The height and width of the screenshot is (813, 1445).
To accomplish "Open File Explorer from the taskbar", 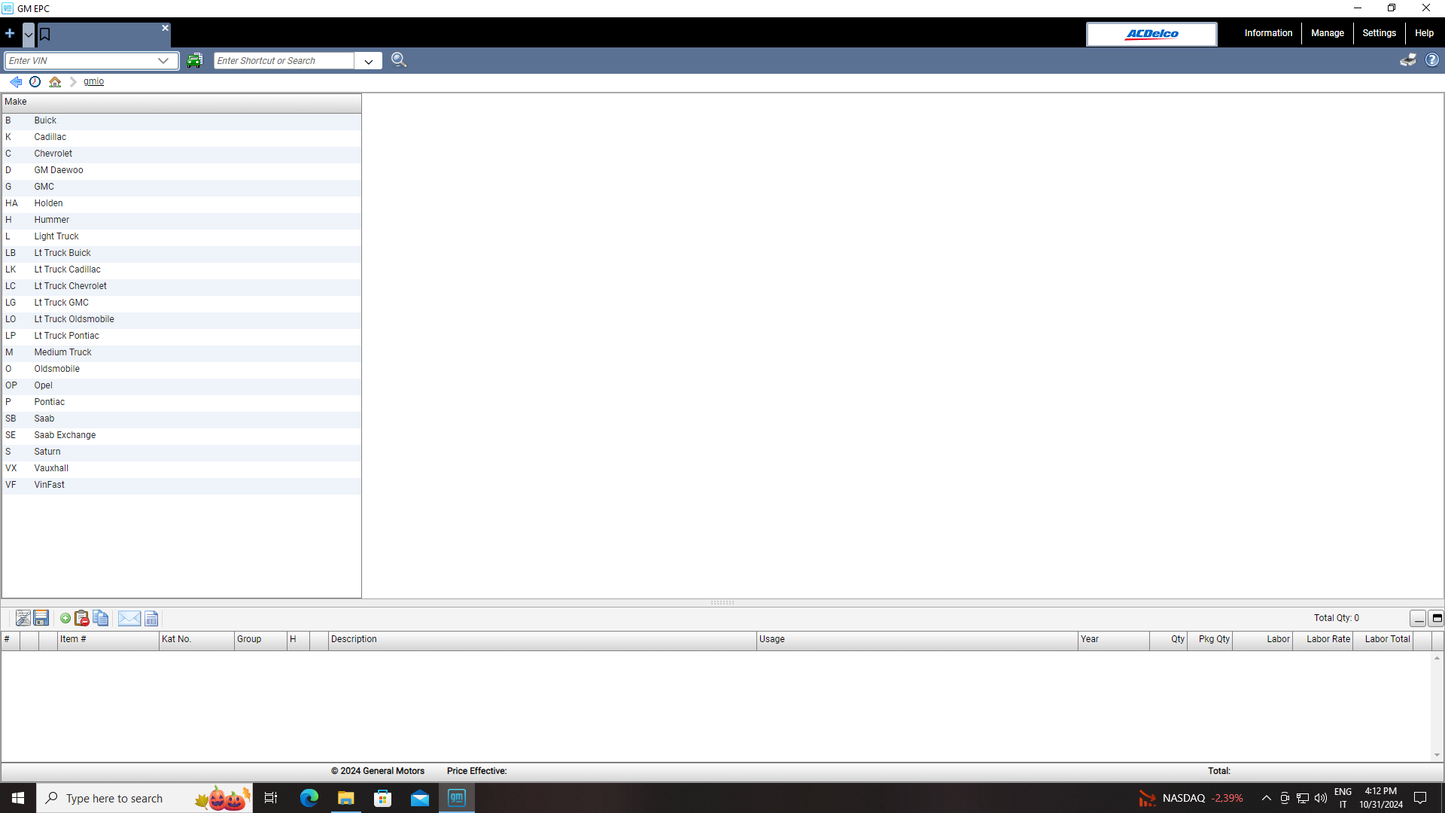I will point(346,798).
